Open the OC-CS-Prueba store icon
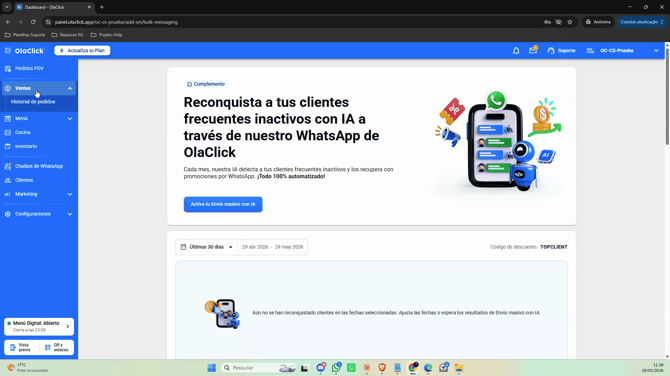Viewport: 670px width, 376px height. coord(590,50)
